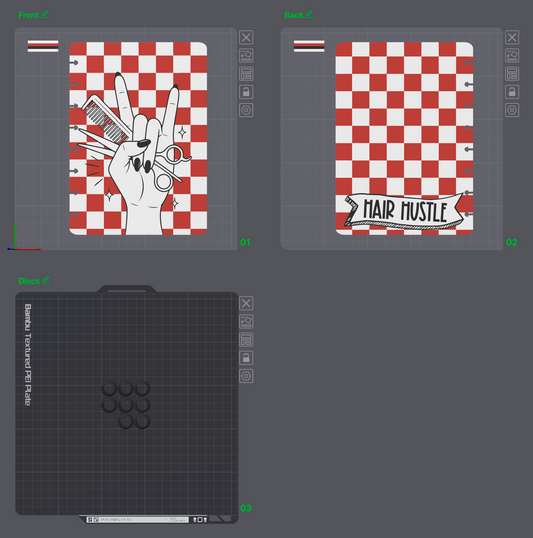
Task: Open plate settings for the Back plate
Action: pos(512,110)
